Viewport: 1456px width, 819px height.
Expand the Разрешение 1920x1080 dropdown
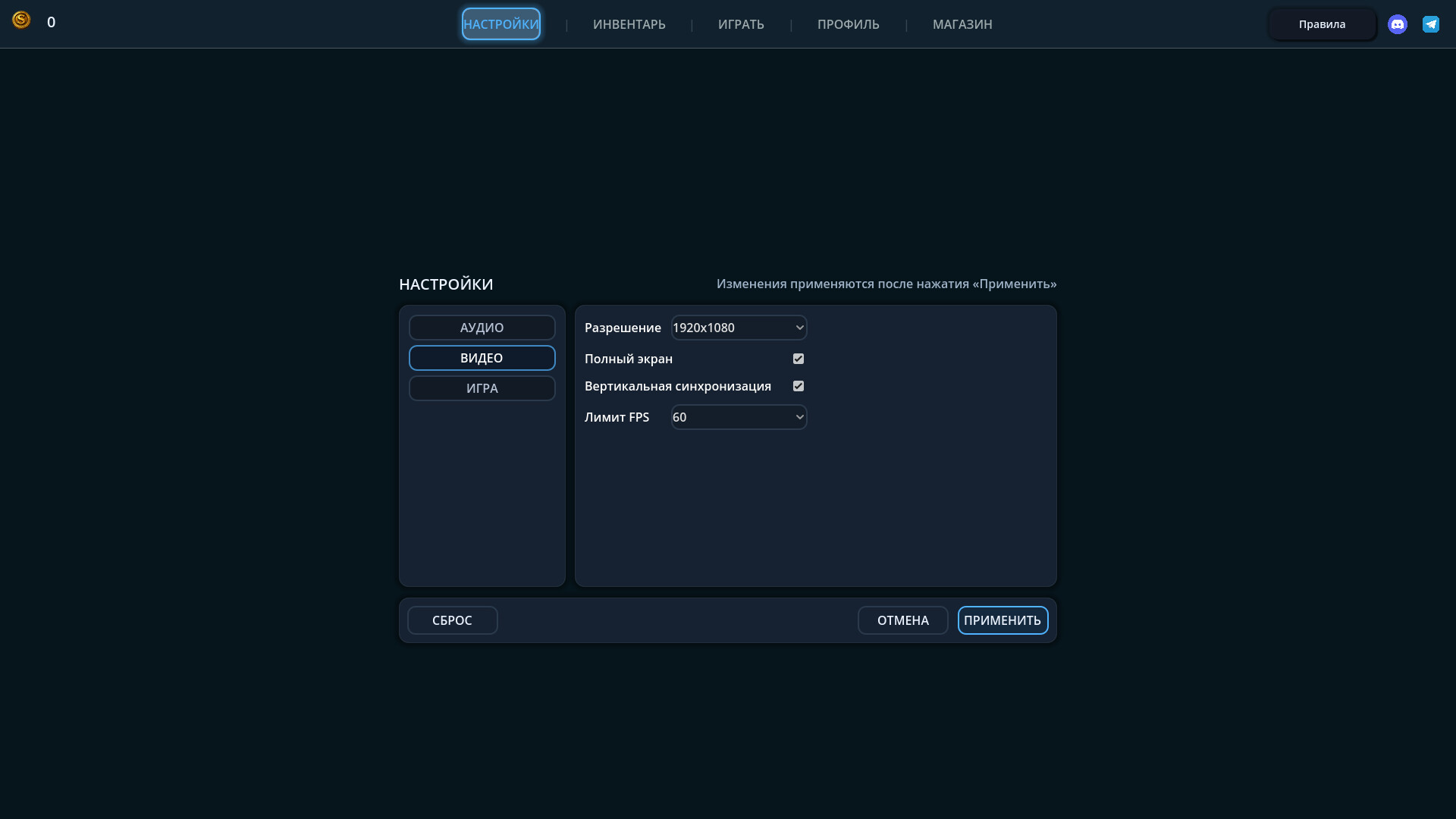[739, 328]
